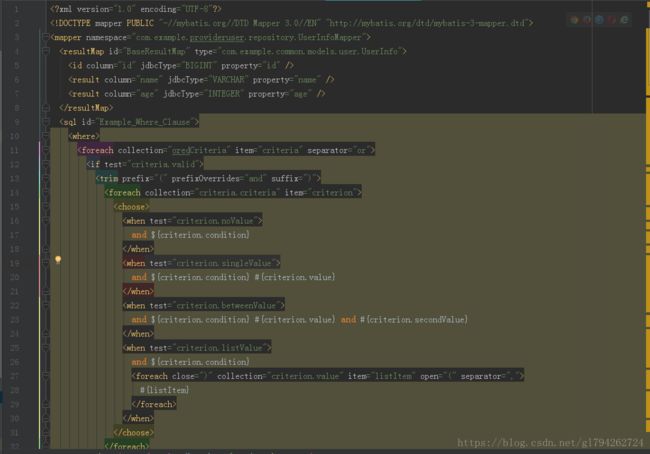Image resolution: width=650 pixels, height=454 pixels.
Task: Collapse the where tag fold on line 10
Action: pos(46,136)
